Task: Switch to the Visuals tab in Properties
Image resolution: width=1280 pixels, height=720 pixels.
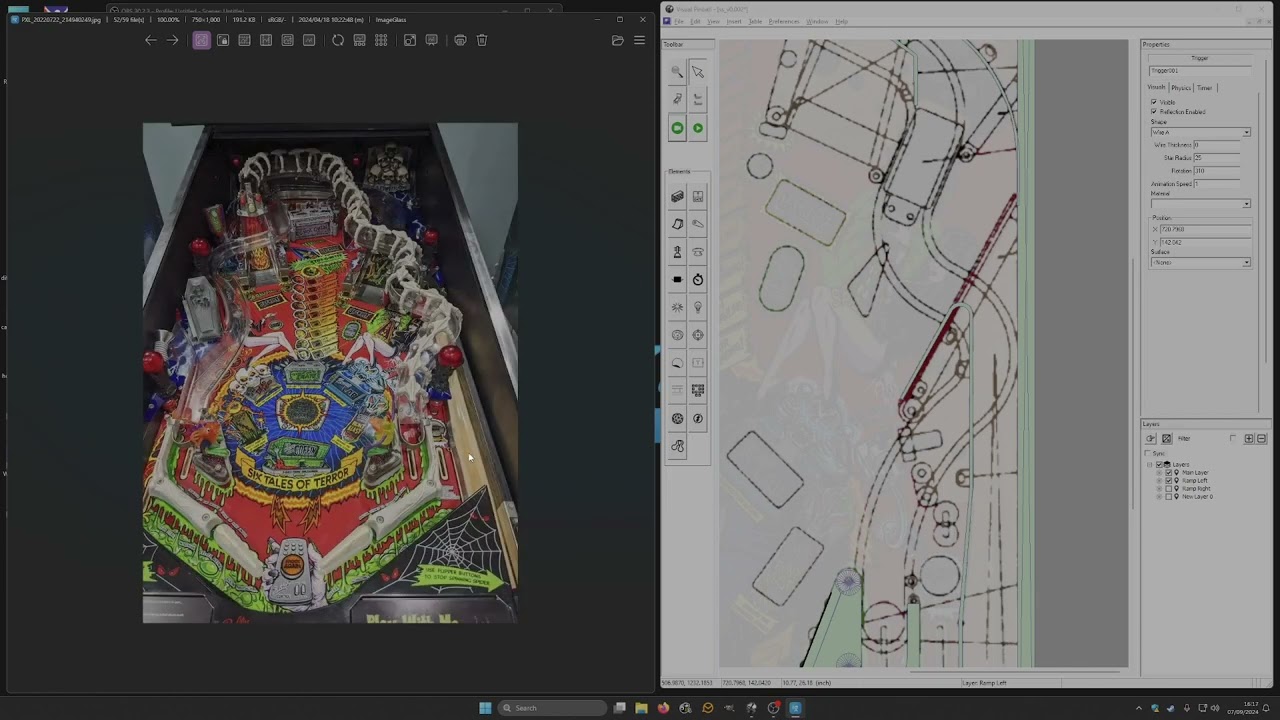Action: [1157, 88]
